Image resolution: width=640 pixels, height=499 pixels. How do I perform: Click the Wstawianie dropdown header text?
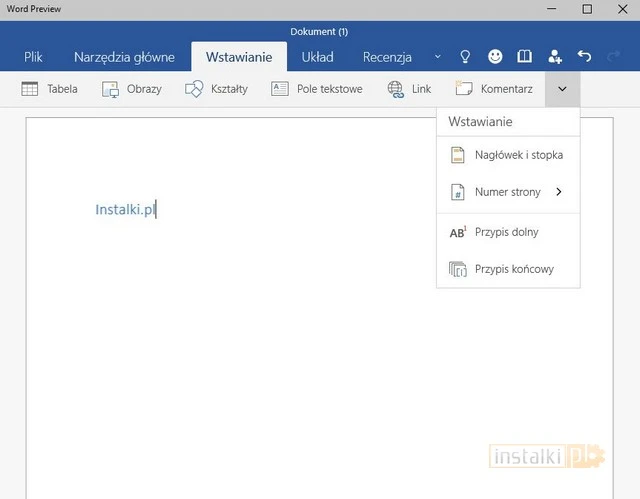(x=480, y=122)
